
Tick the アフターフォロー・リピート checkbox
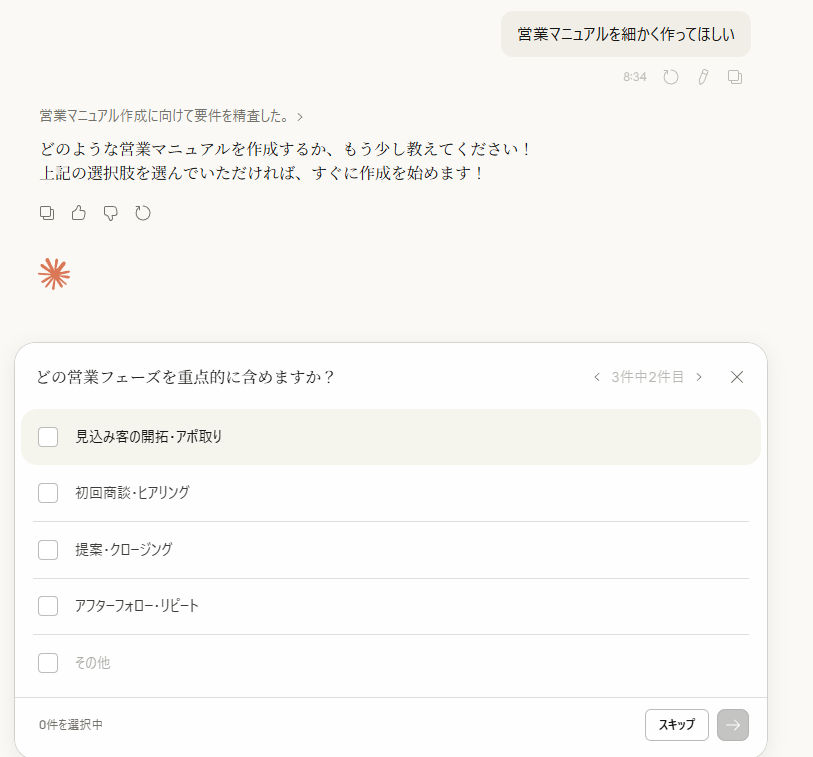pos(48,606)
